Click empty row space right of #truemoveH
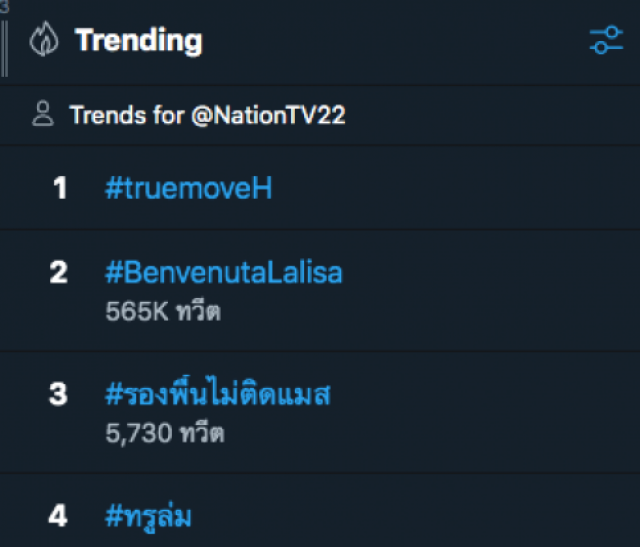Image resolution: width=640 pixels, height=547 pixels. tap(450, 188)
